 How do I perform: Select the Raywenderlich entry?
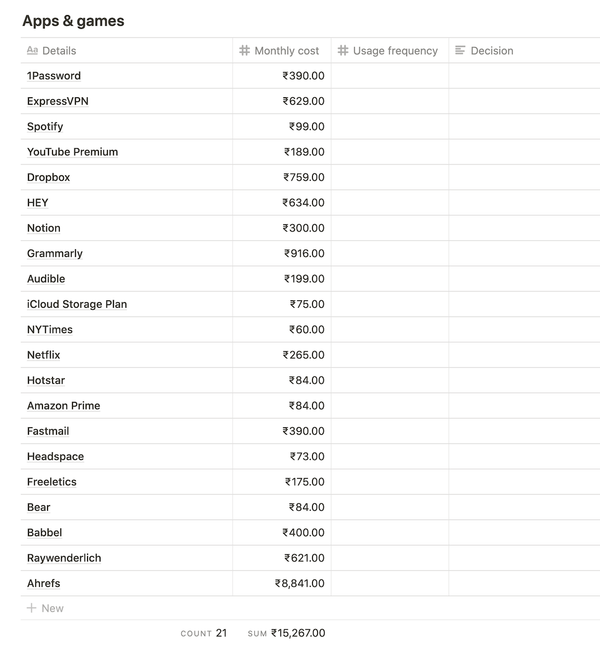pos(64,558)
